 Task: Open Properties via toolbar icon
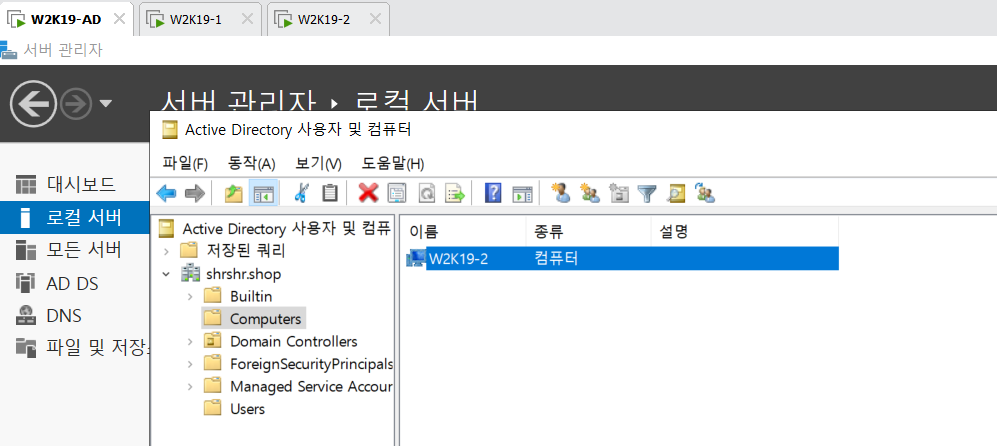pos(397,193)
